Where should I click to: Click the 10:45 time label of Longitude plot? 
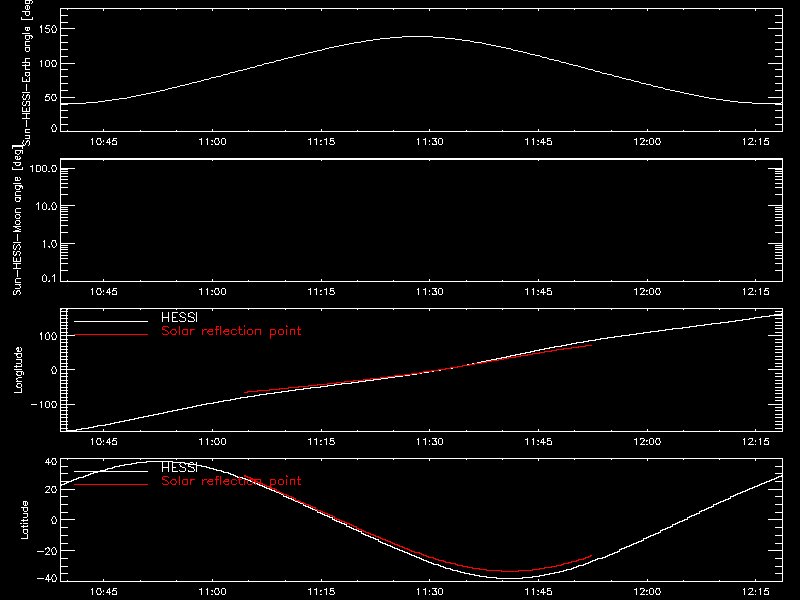104,442
